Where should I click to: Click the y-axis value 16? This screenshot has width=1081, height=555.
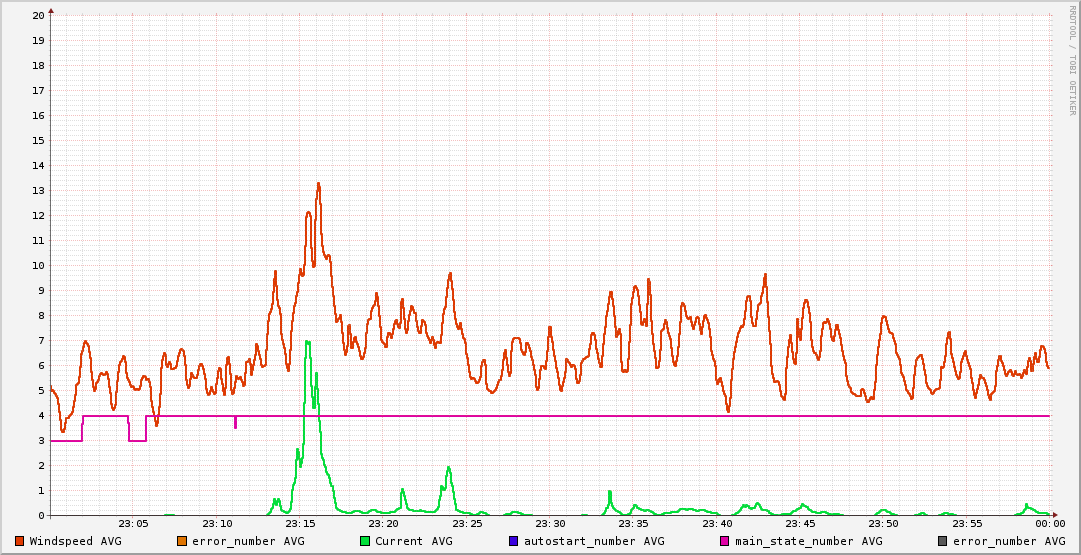click(x=39, y=115)
